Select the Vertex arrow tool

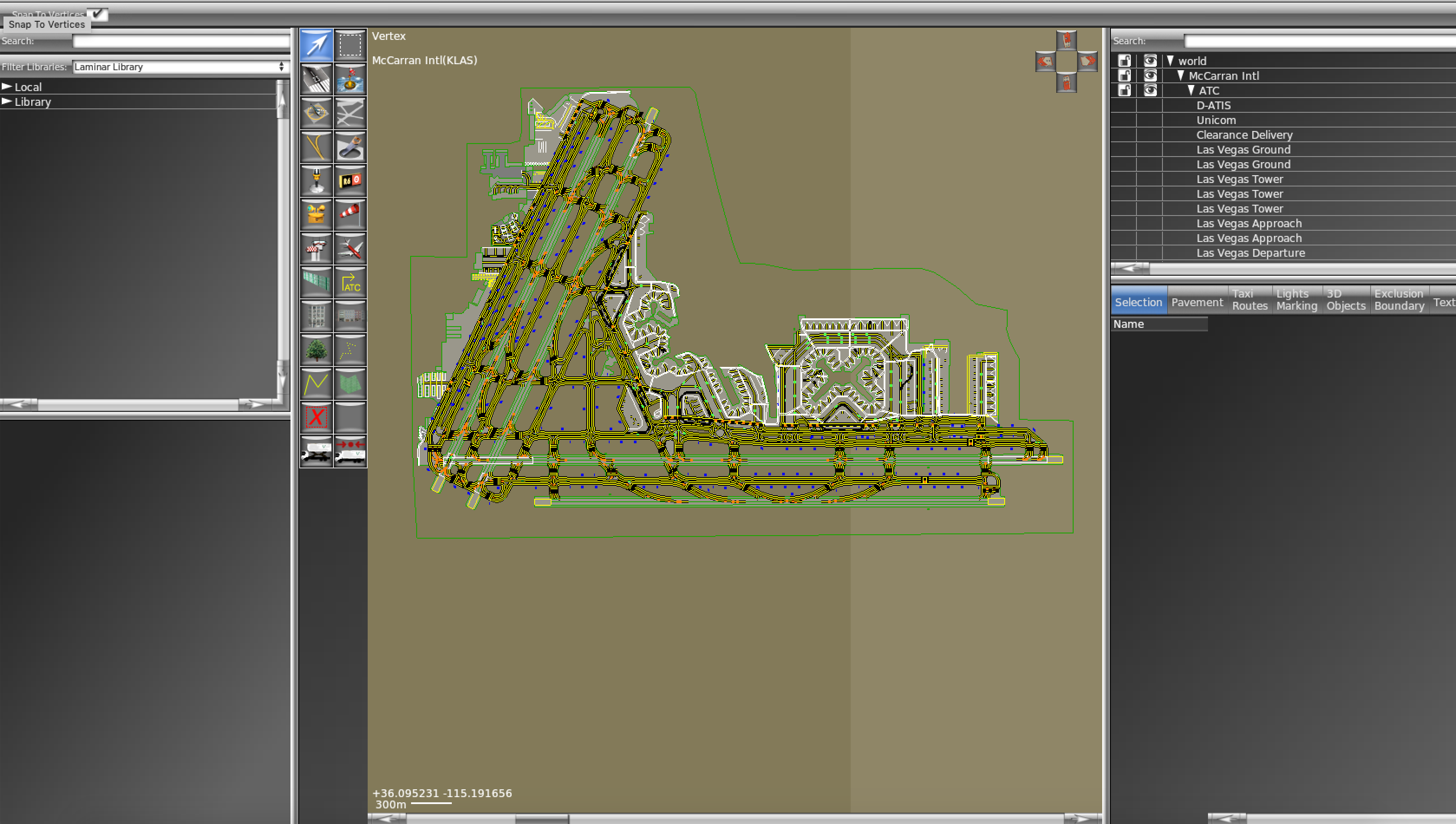(316, 45)
